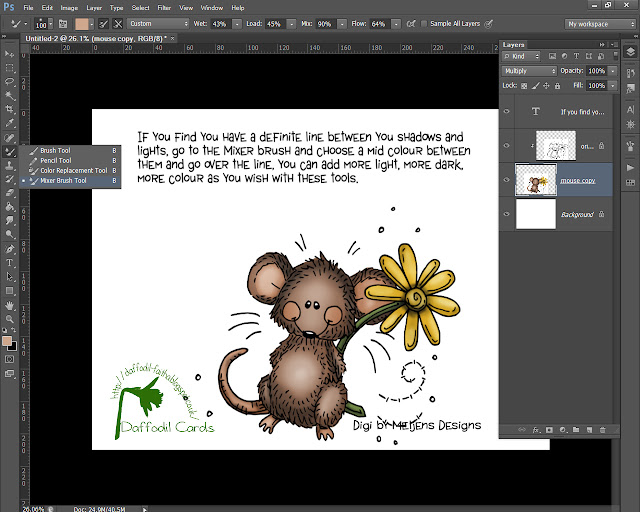This screenshot has height=512, width=640.
Task: Select the Zoom tool in toolbox
Action: point(9,319)
